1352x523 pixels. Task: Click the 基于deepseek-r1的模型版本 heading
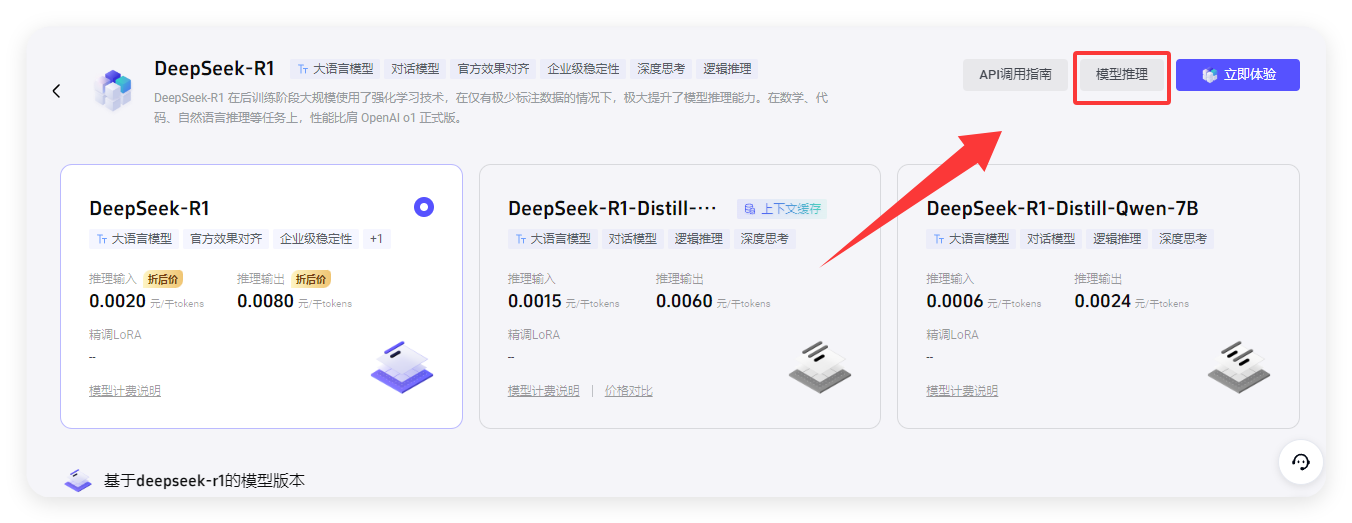[x=204, y=481]
